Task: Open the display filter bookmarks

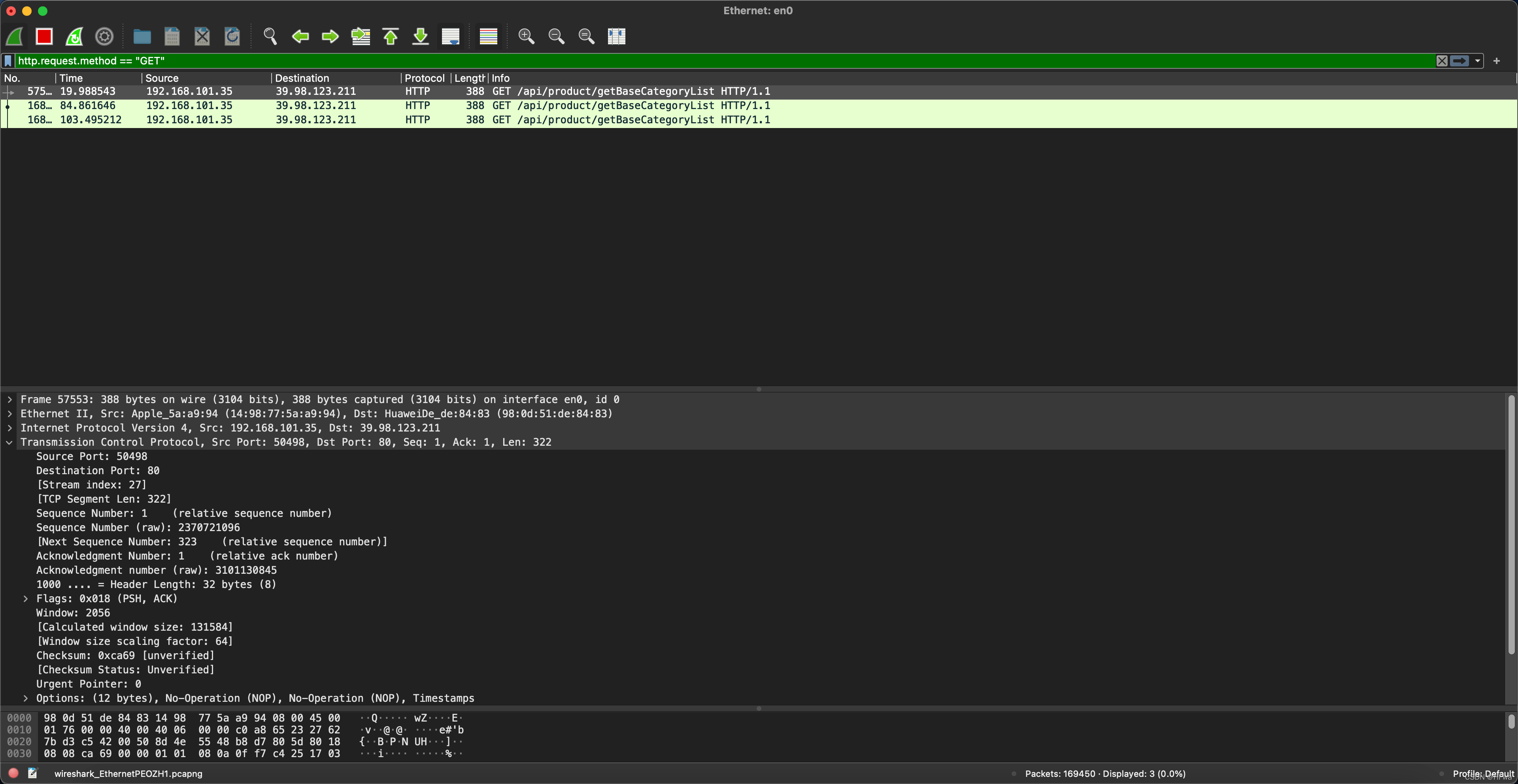Action: coord(8,61)
